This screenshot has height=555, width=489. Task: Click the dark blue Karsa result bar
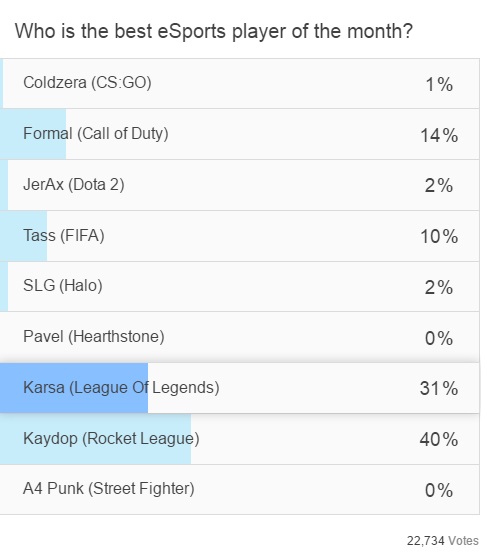(74, 388)
